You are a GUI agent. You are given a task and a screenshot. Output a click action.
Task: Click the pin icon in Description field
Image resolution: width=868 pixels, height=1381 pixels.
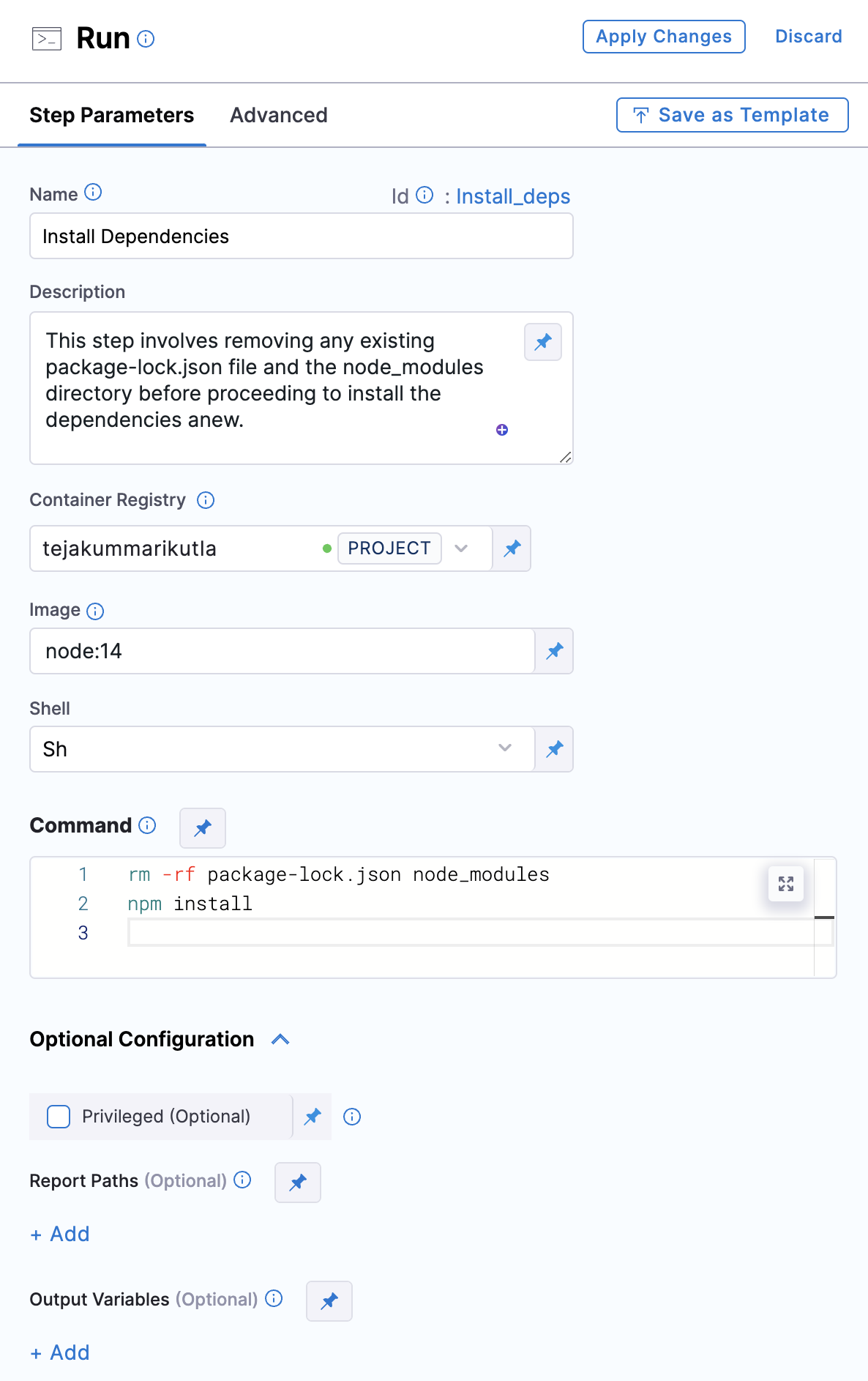click(x=543, y=342)
